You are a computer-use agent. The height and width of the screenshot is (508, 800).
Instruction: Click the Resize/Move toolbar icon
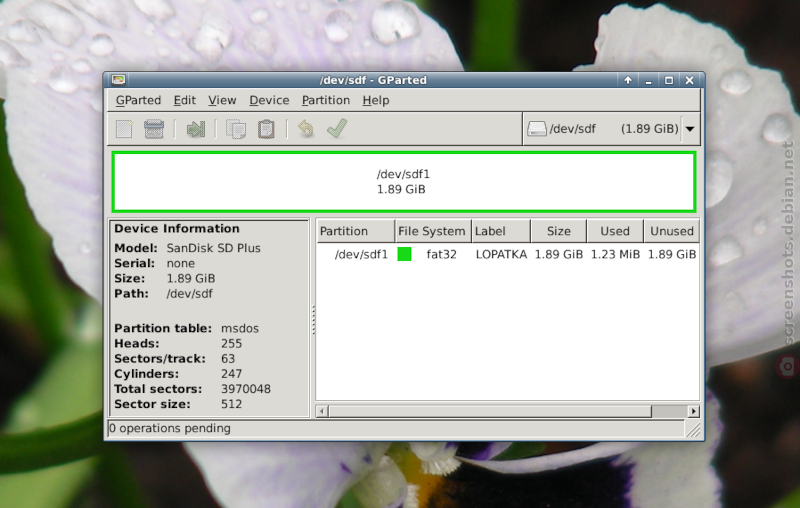pos(195,129)
